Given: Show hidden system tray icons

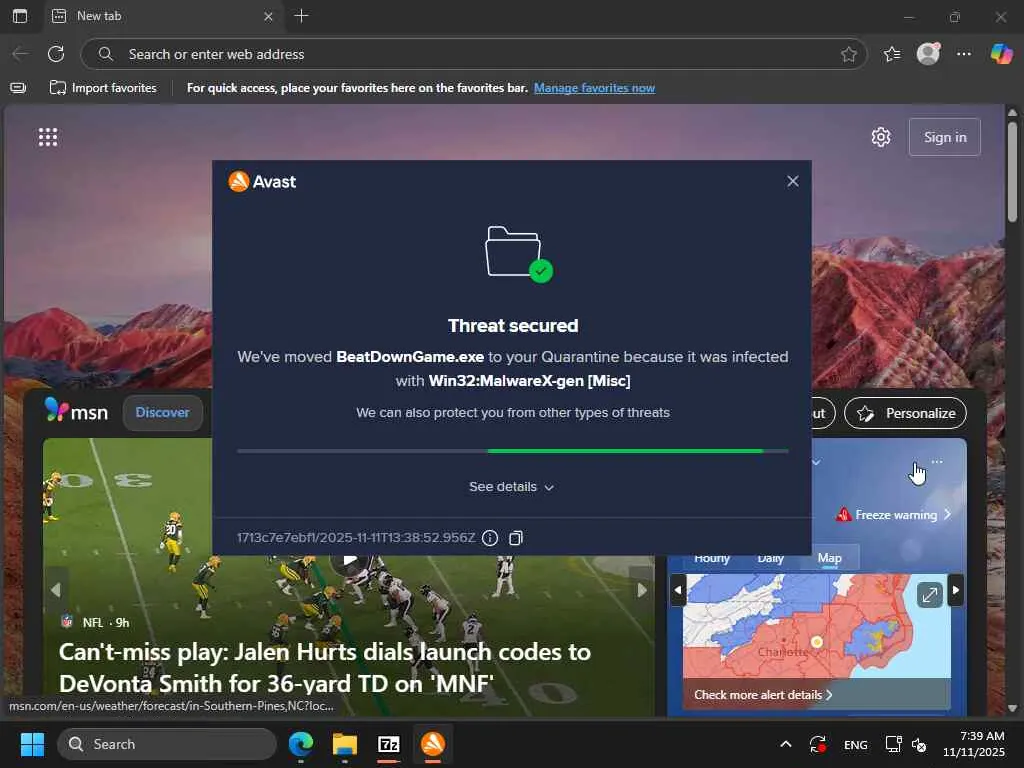Looking at the screenshot, I should (786, 744).
